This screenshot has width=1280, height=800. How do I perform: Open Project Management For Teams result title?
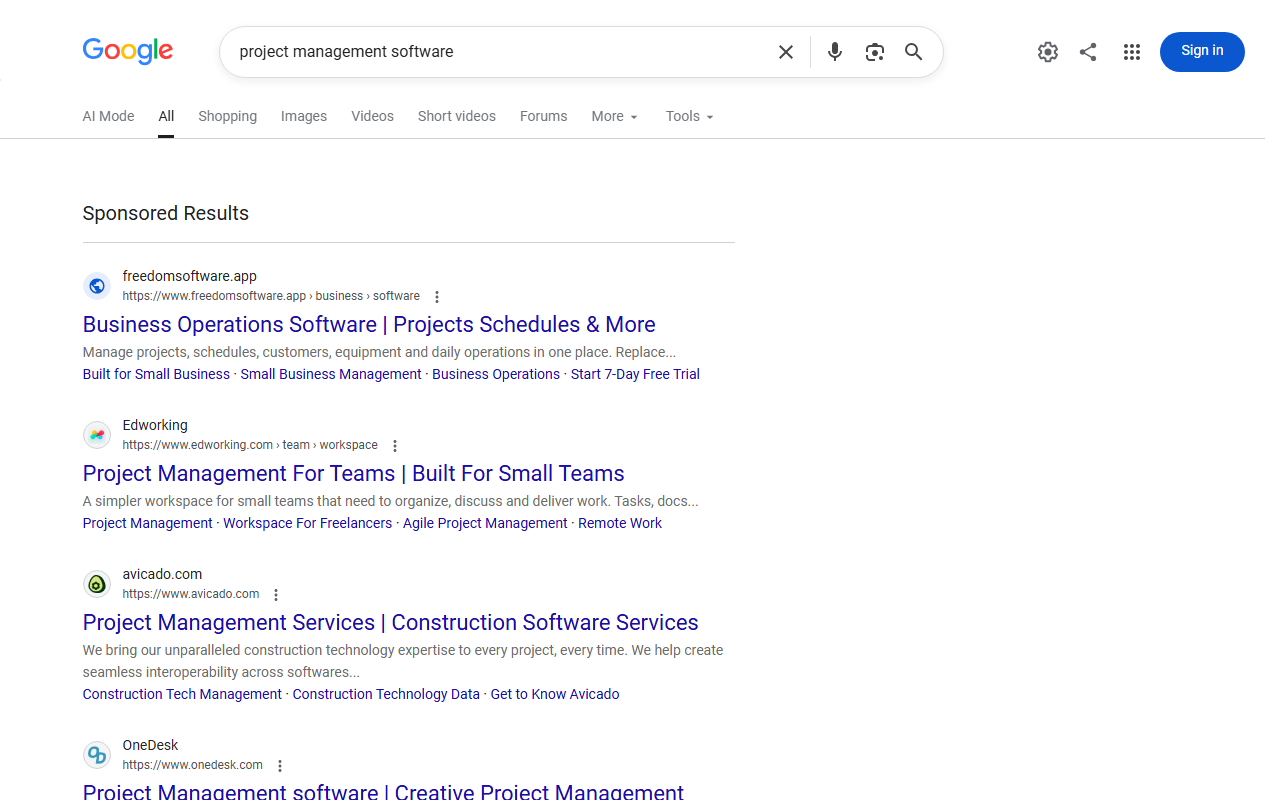[353, 473]
